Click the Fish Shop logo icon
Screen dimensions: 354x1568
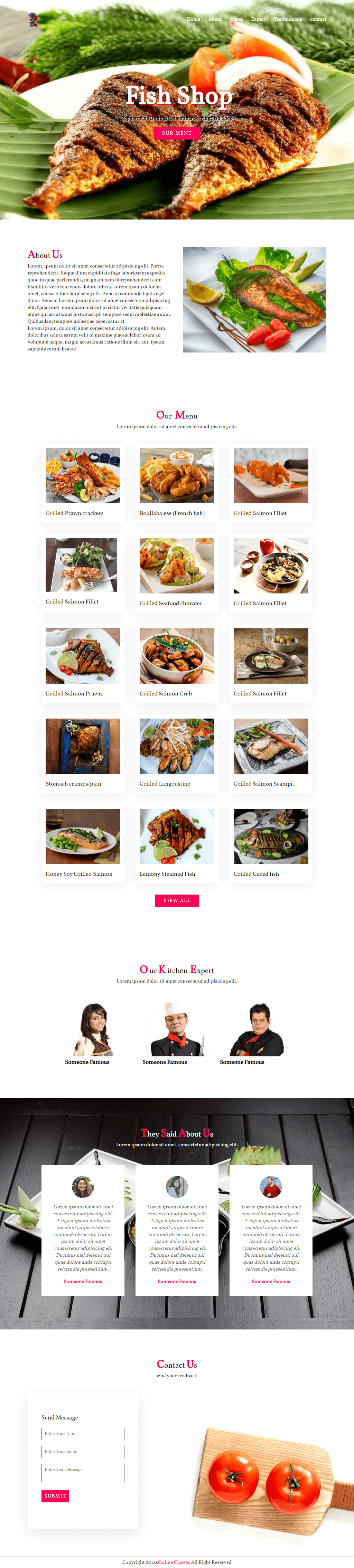coord(34,20)
